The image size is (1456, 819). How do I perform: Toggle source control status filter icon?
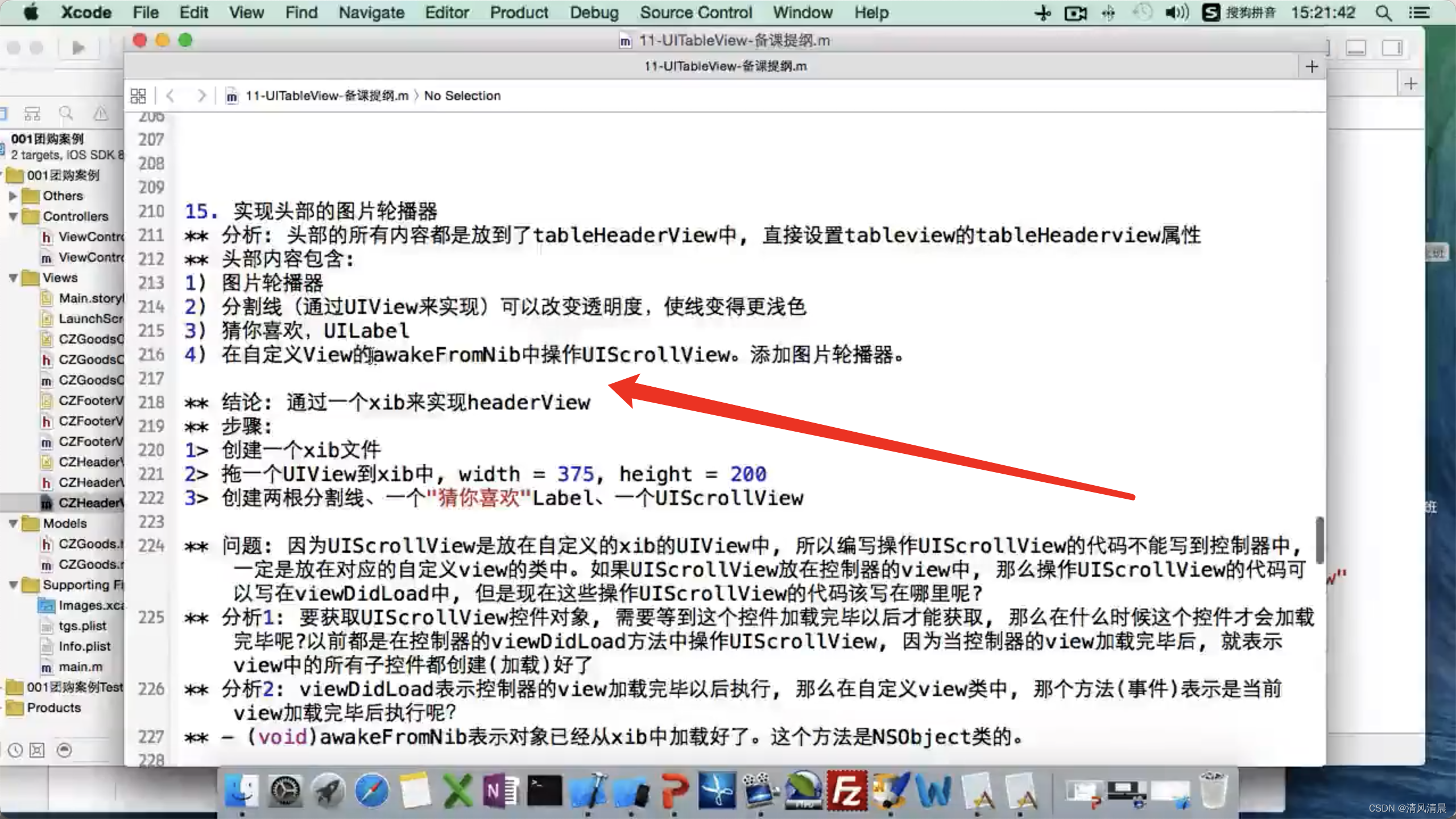point(37,750)
